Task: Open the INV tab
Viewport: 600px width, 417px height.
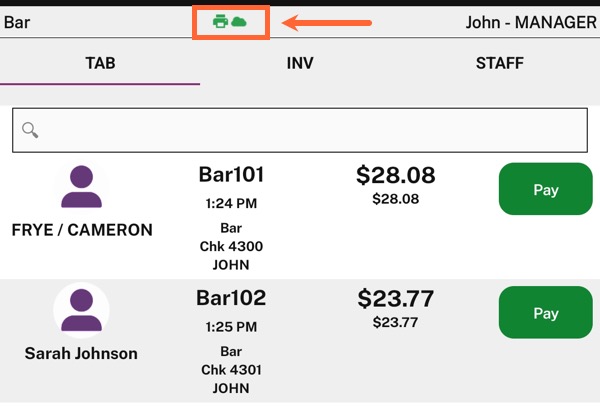Action: pos(300,63)
